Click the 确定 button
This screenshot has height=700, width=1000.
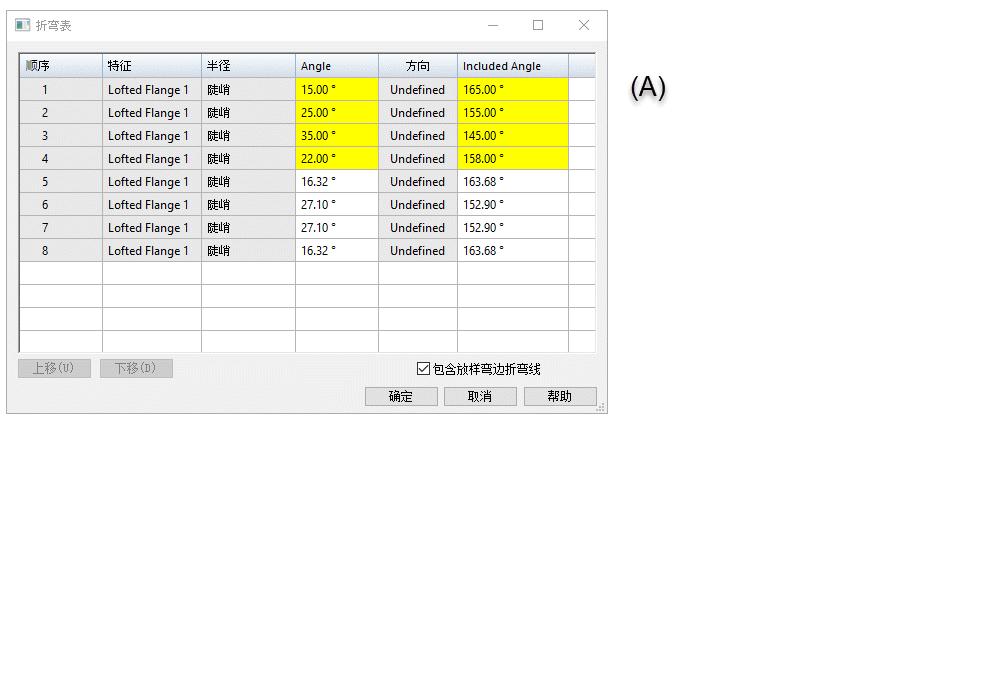tap(401, 397)
